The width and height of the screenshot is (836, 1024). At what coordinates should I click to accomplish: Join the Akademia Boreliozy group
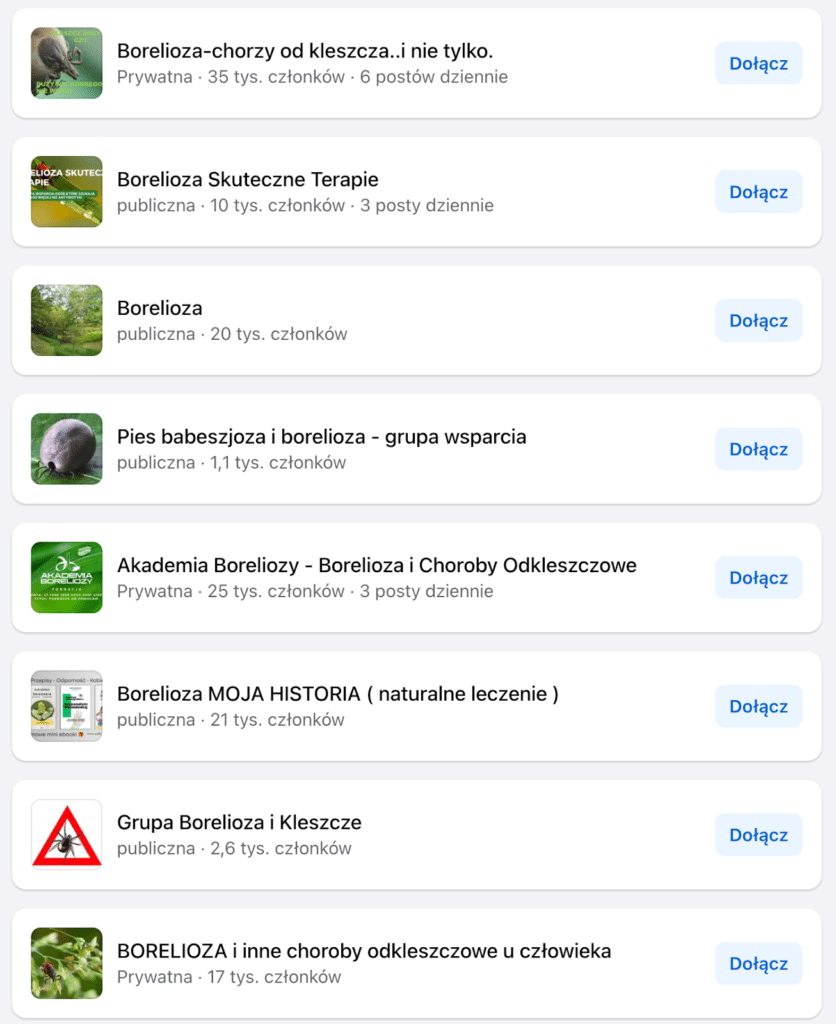(758, 578)
